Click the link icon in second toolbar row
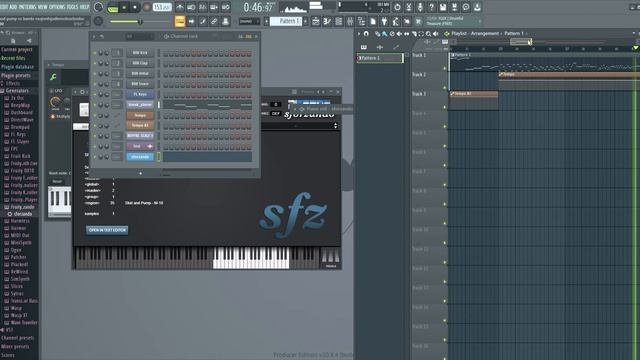Viewport: 640px width, 360px height. 214,21
